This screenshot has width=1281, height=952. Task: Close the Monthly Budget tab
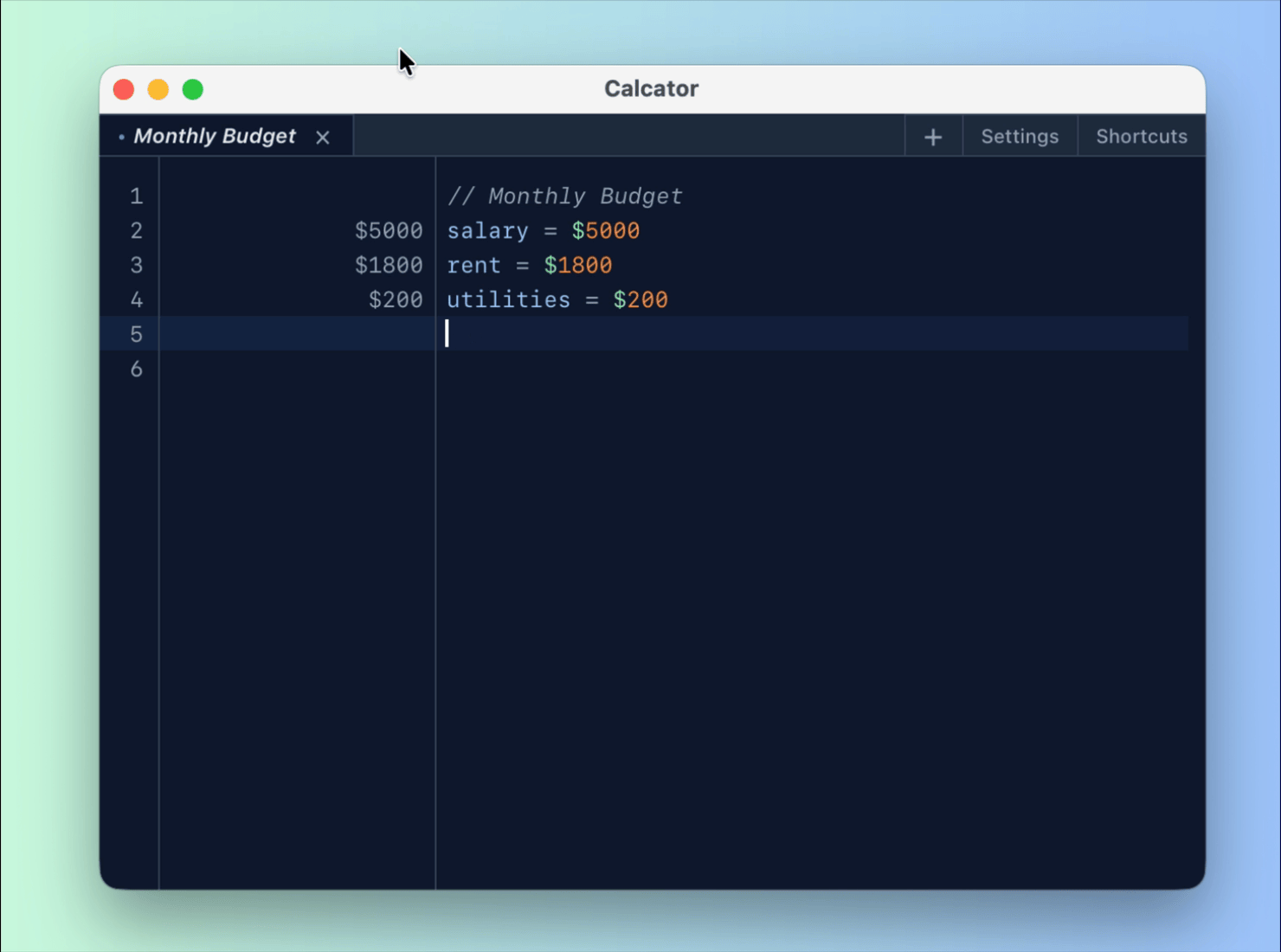(322, 137)
